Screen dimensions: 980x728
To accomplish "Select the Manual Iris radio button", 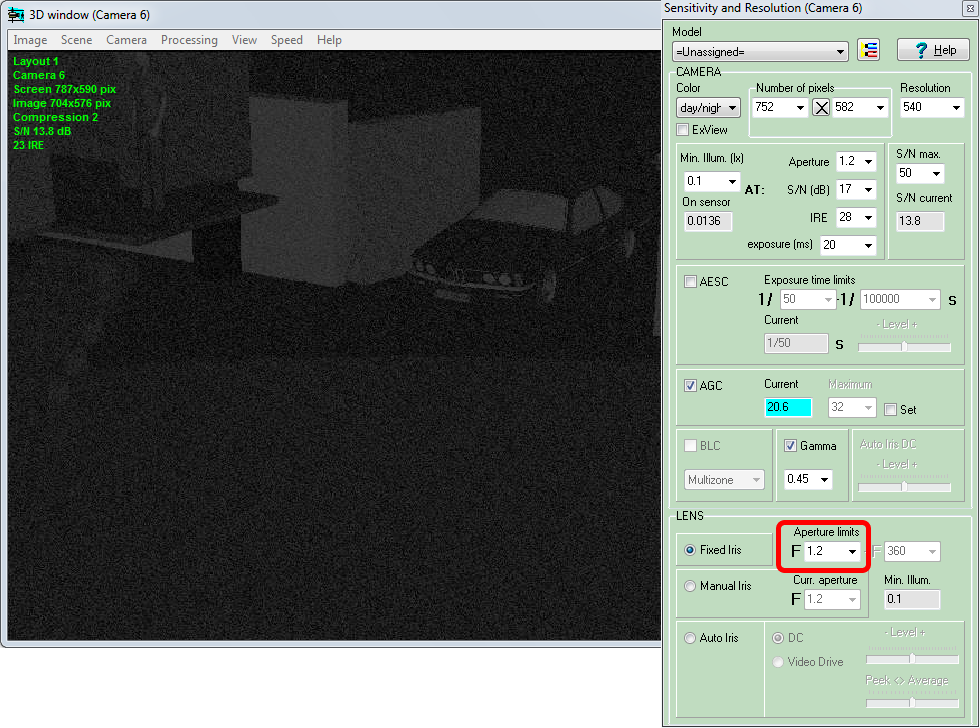I will 689,586.
